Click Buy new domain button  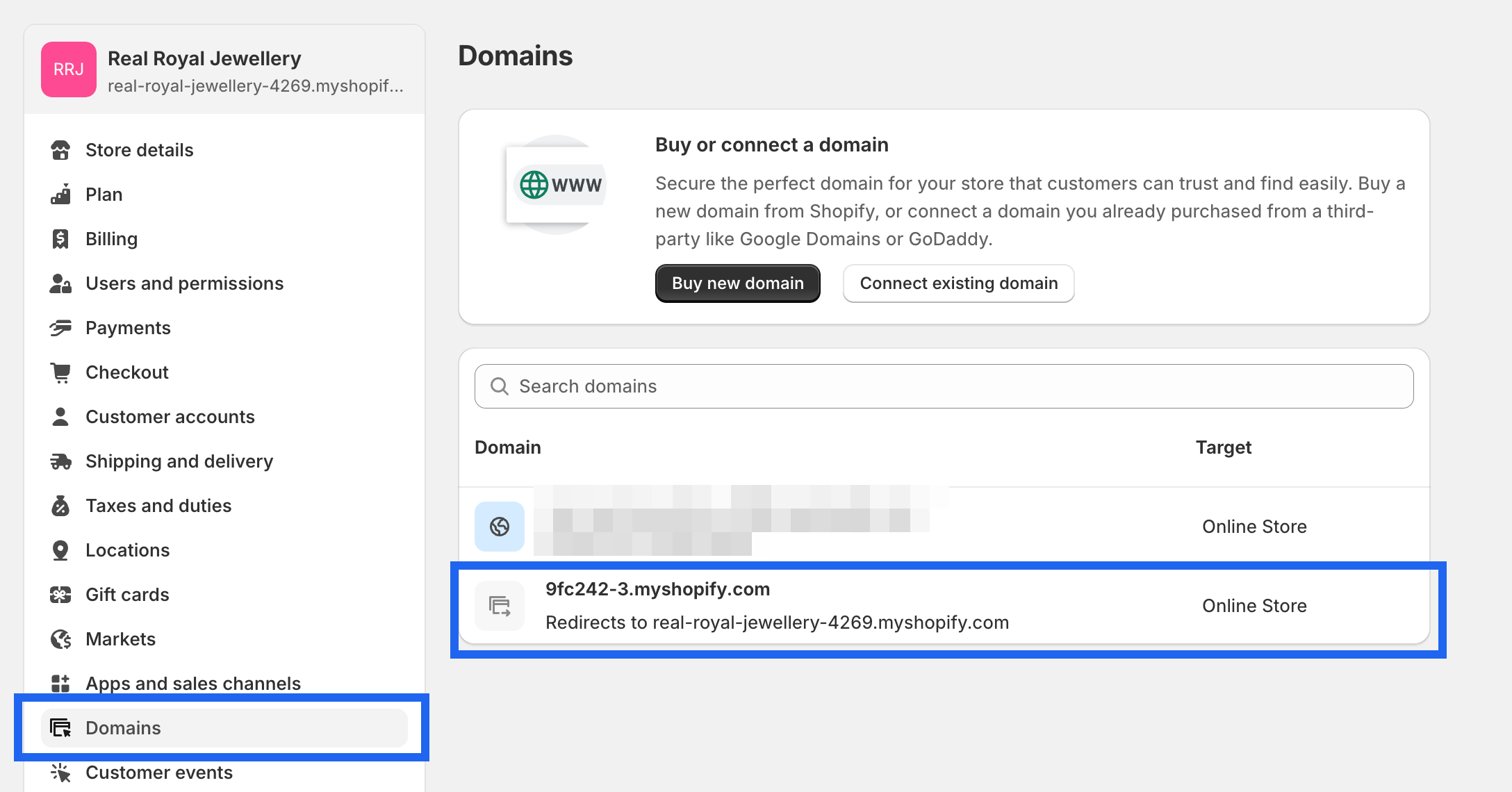click(737, 283)
